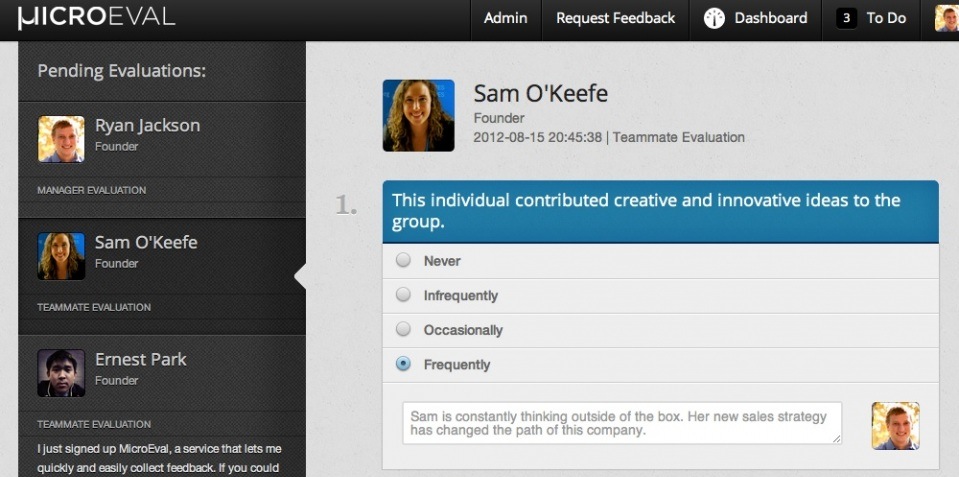Open the To Do list

(886, 18)
